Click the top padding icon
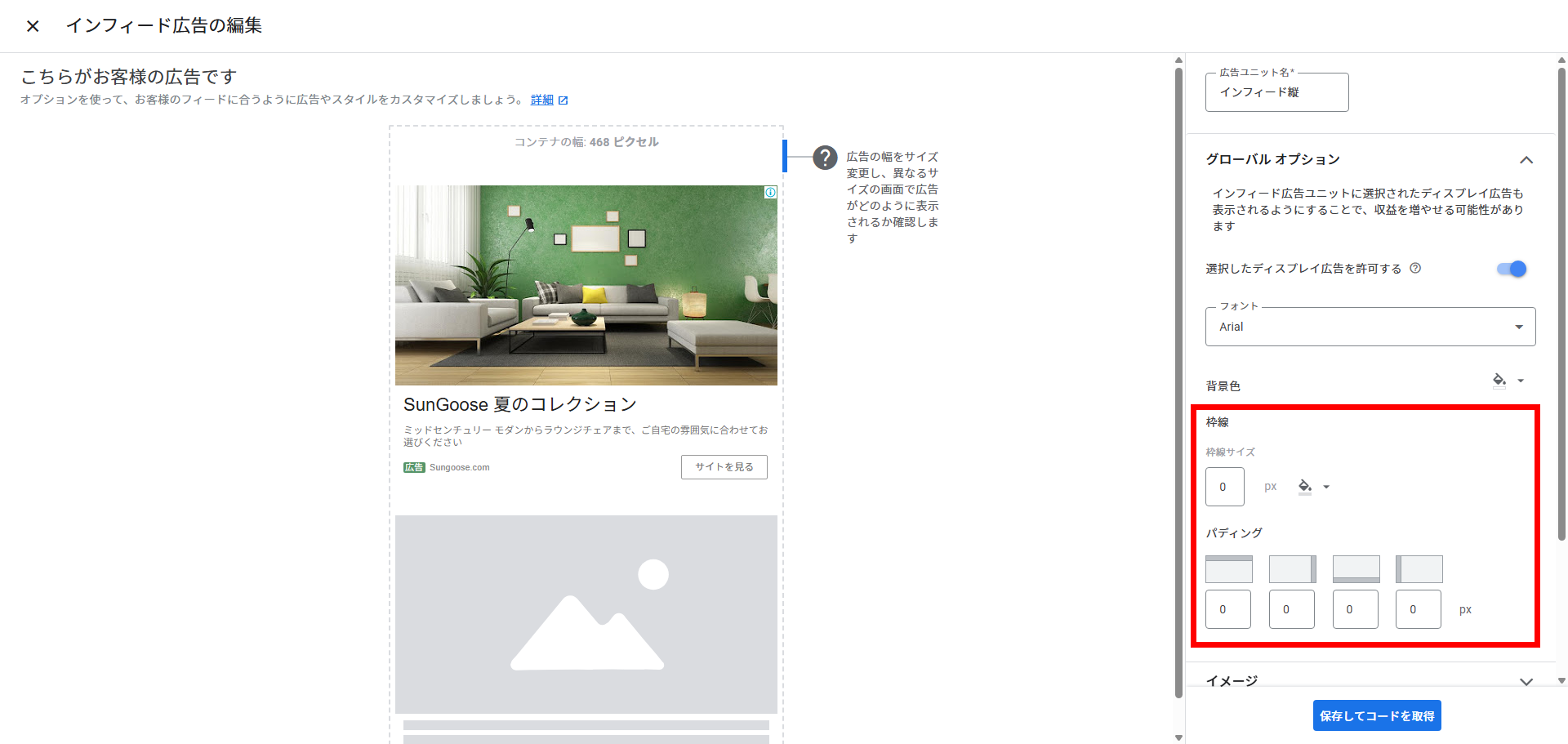 [x=1228, y=569]
